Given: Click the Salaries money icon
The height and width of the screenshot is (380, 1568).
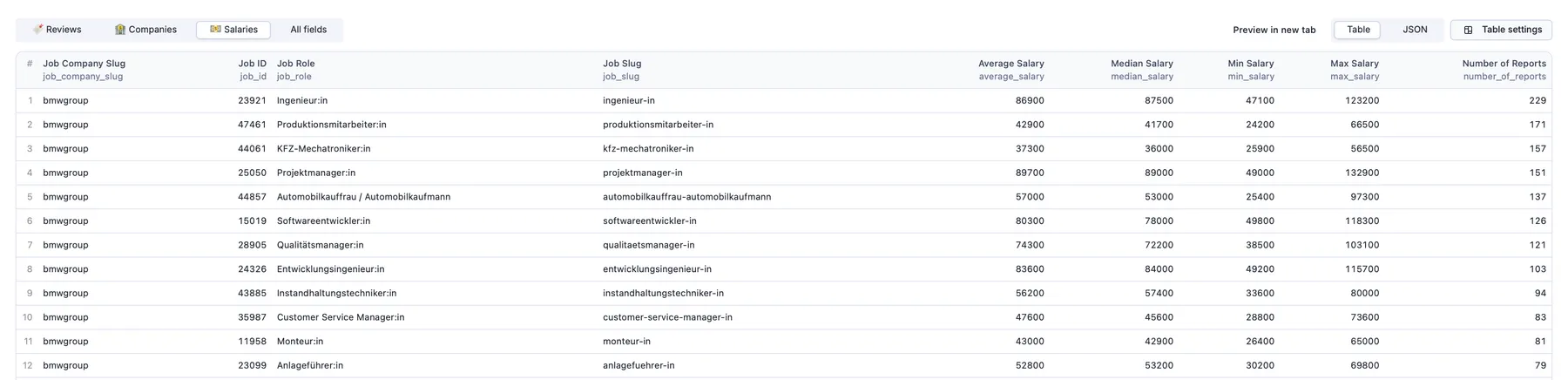Looking at the screenshot, I should (x=215, y=30).
